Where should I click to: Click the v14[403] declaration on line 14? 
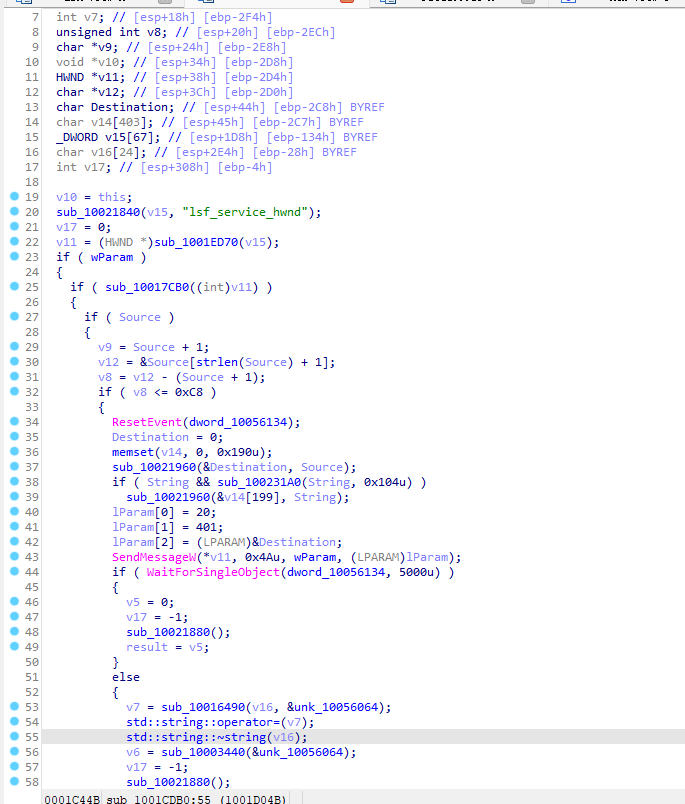(x=105, y=122)
